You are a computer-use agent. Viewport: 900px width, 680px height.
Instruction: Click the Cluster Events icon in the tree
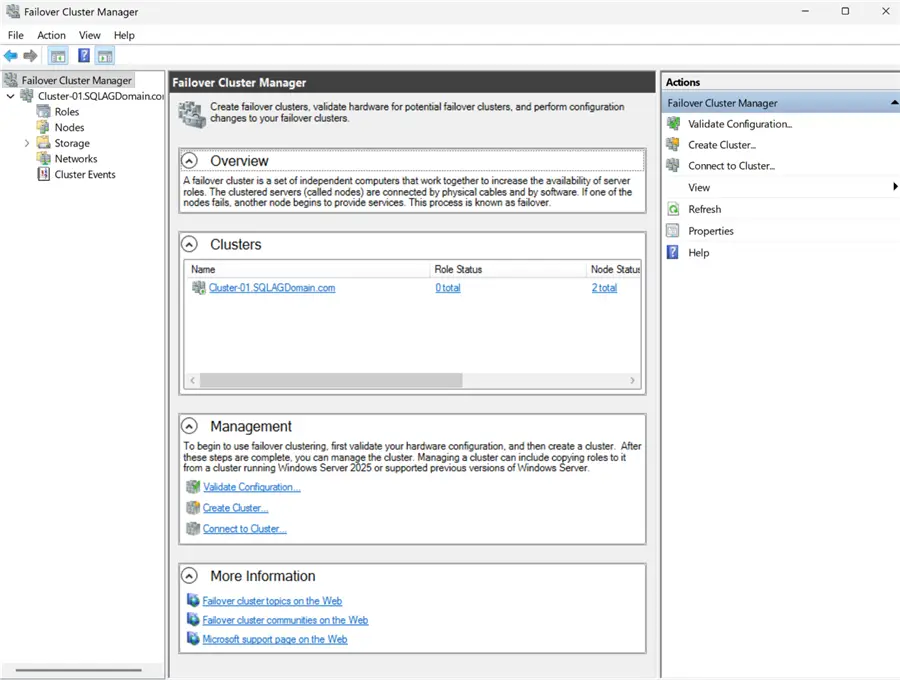[44, 174]
